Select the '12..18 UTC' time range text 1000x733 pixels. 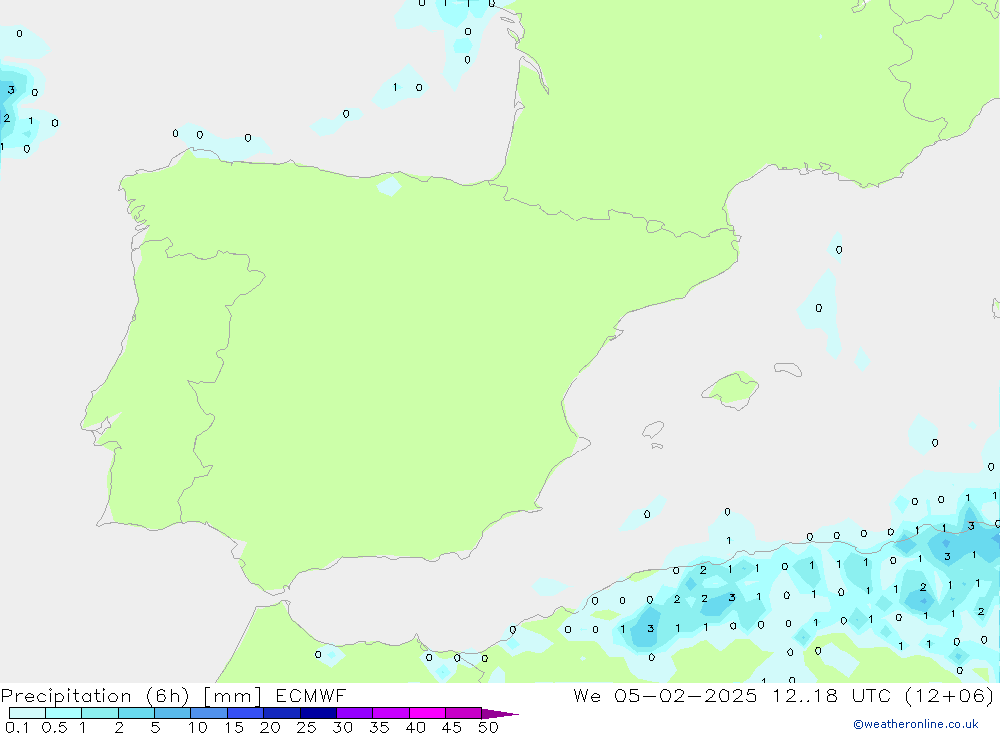coord(831,695)
